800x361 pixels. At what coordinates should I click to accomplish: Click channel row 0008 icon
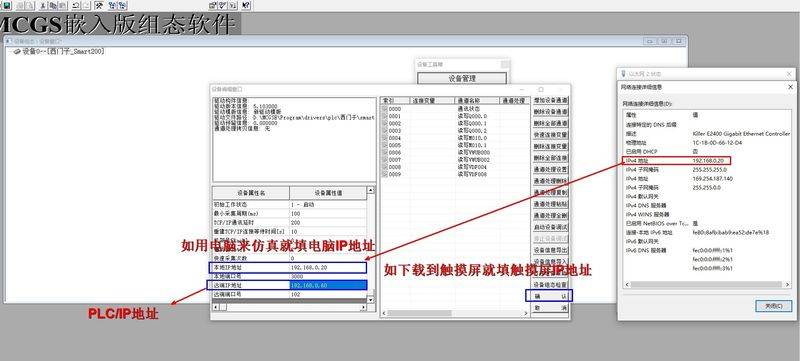coord(385,167)
